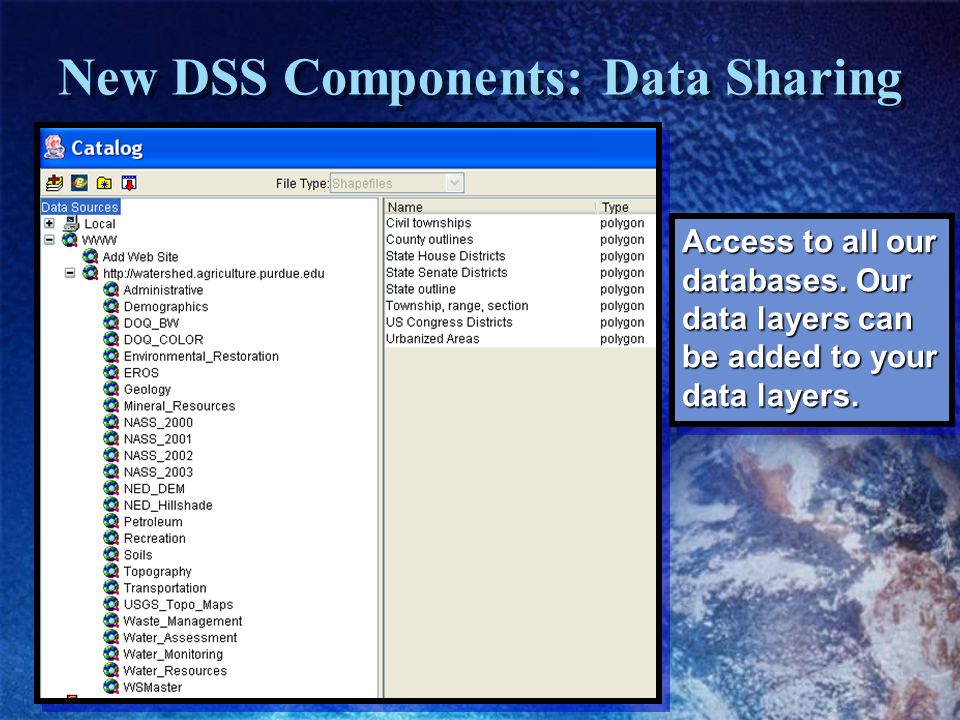Click the Soils globe icon
The height and width of the screenshot is (720, 960).
(x=111, y=553)
